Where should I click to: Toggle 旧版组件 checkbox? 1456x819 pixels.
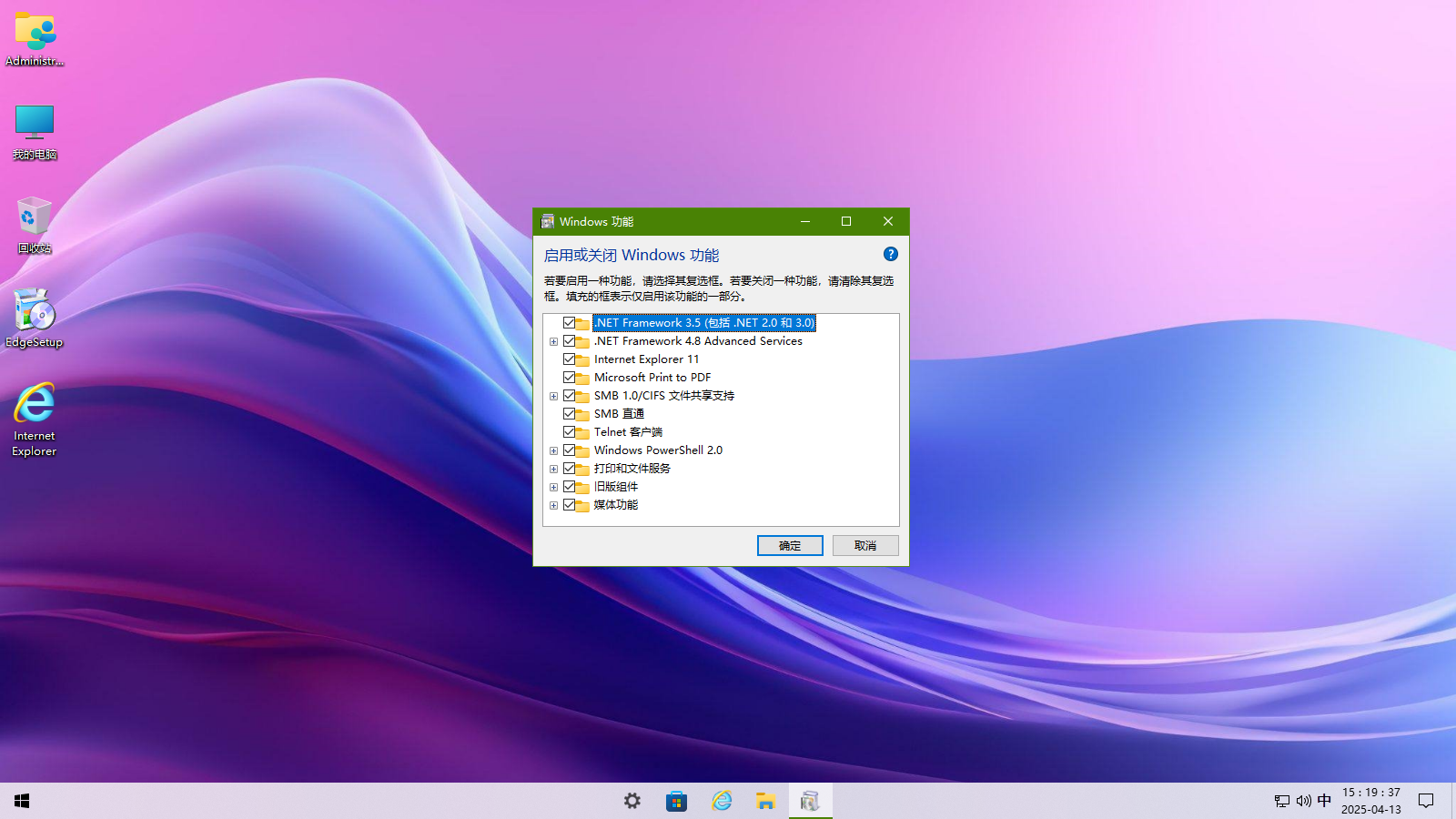pos(569,487)
